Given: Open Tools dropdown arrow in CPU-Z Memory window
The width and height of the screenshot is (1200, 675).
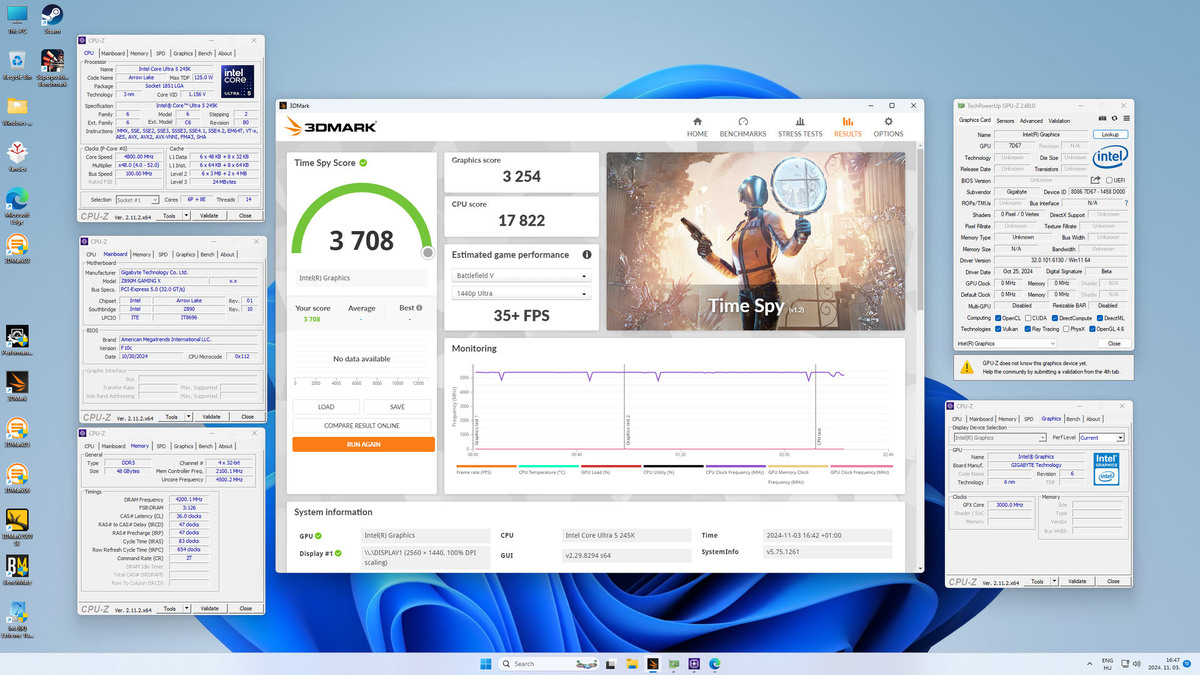Looking at the screenshot, I should point(185,608).
